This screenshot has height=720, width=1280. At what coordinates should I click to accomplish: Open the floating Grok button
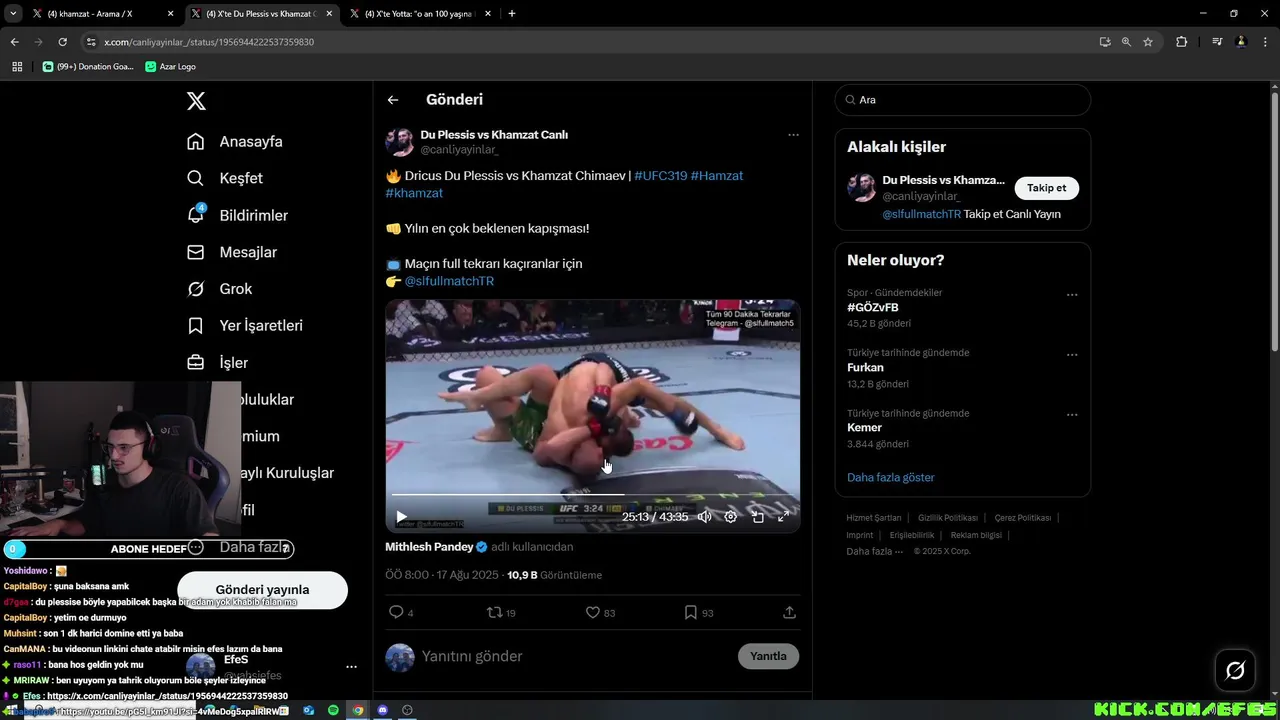pyautogui.click(x=1235, y=671)
